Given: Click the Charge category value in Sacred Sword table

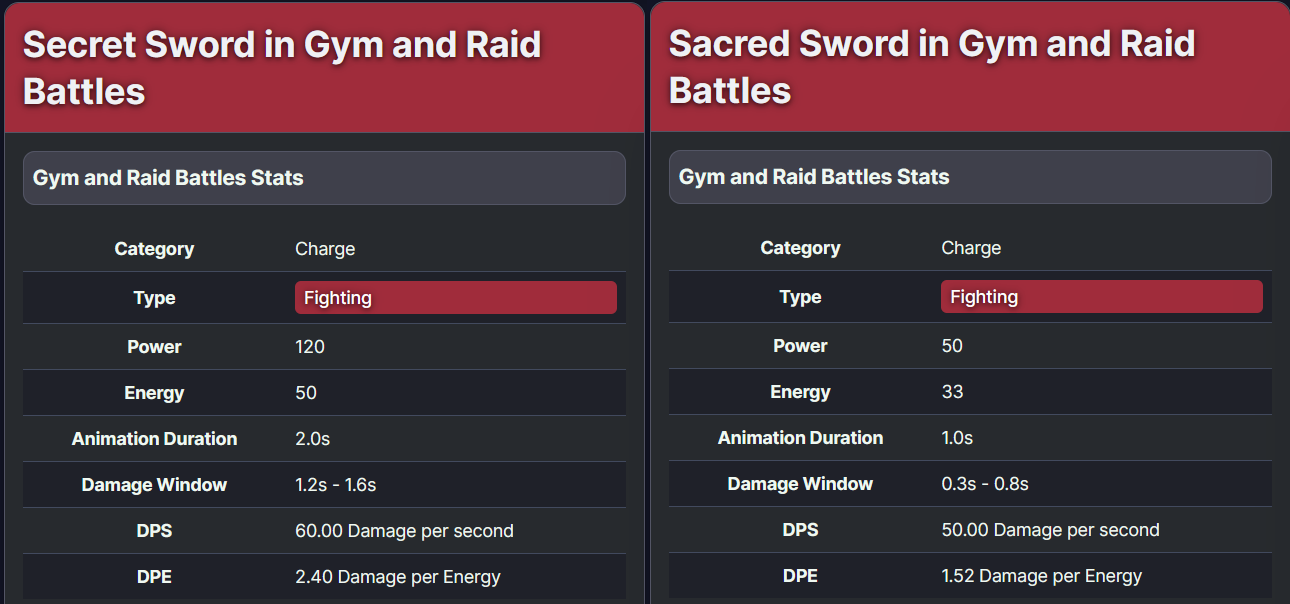Looking at the screenshot, I should click(971, 248).
